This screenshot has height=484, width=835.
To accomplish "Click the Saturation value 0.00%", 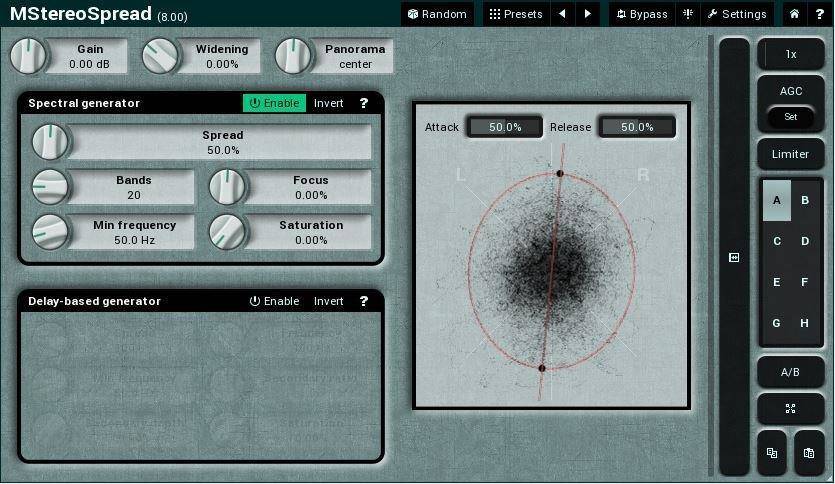I will pyautogui.click(x=311, y=240).
